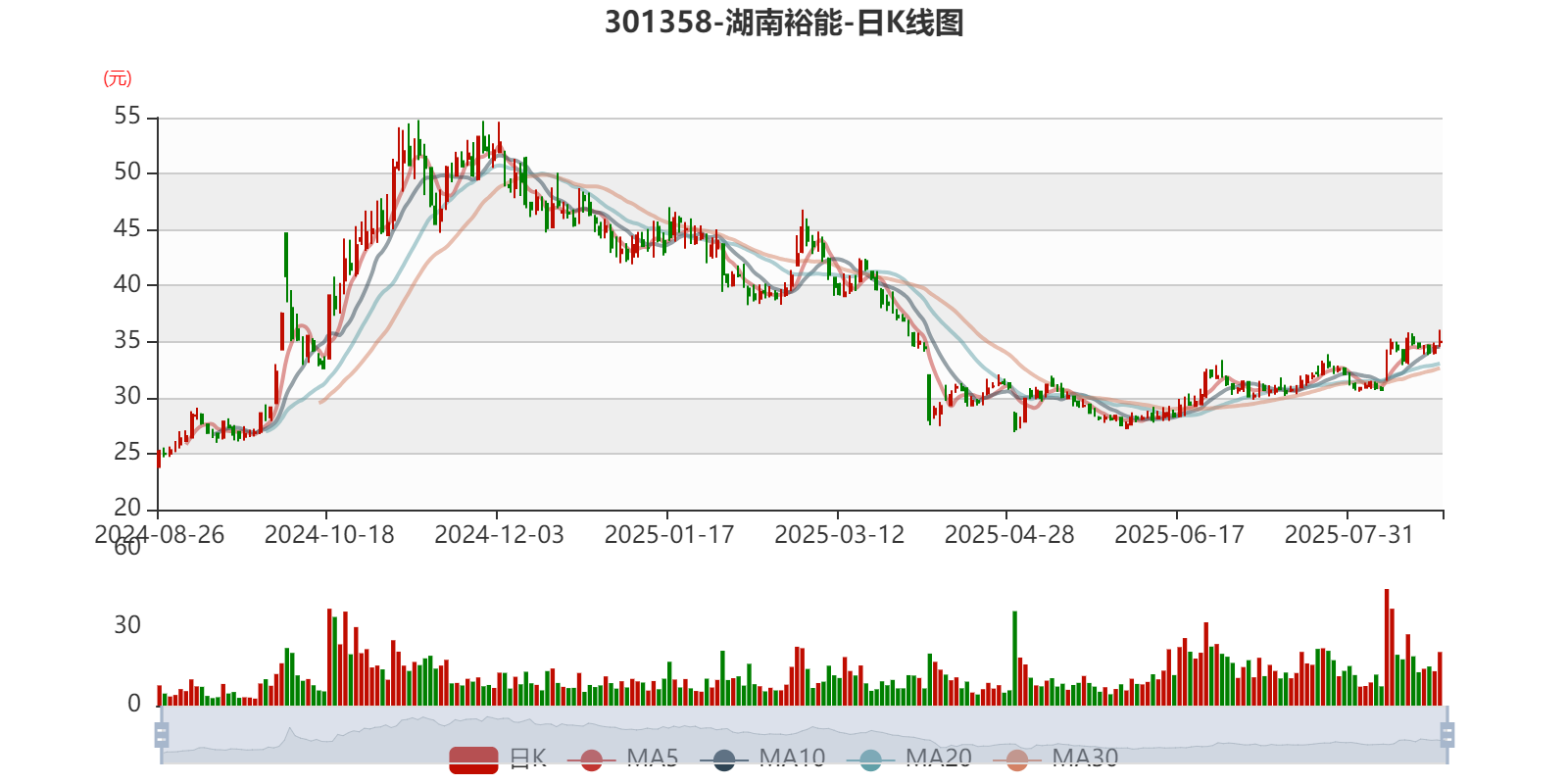Click the x-axis date label 2025-01-17

pyautogui.click(x=669, y=535)
